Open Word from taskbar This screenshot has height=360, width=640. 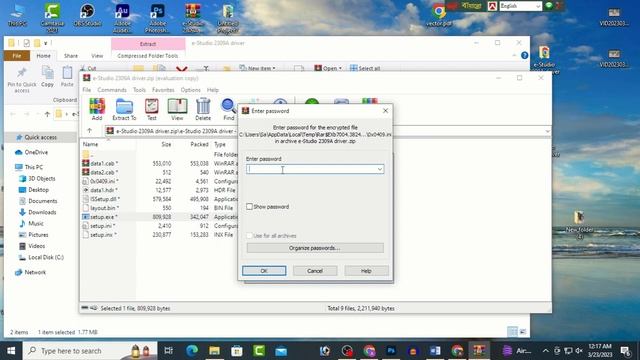coord(435,351)
